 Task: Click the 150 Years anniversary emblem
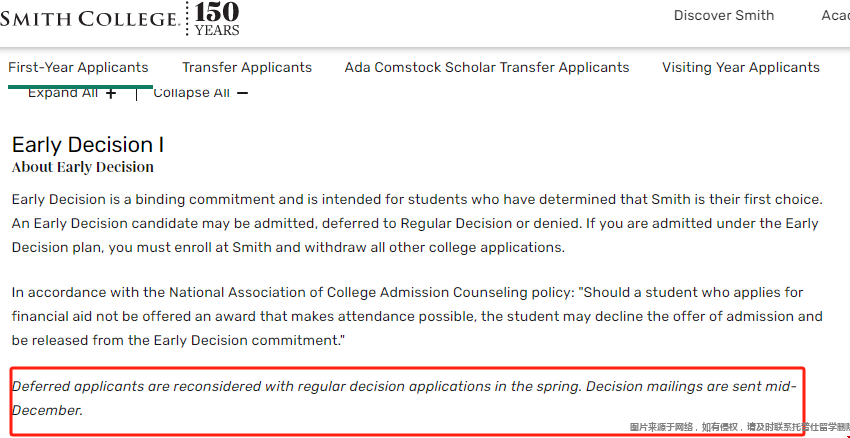pos(216,19)
